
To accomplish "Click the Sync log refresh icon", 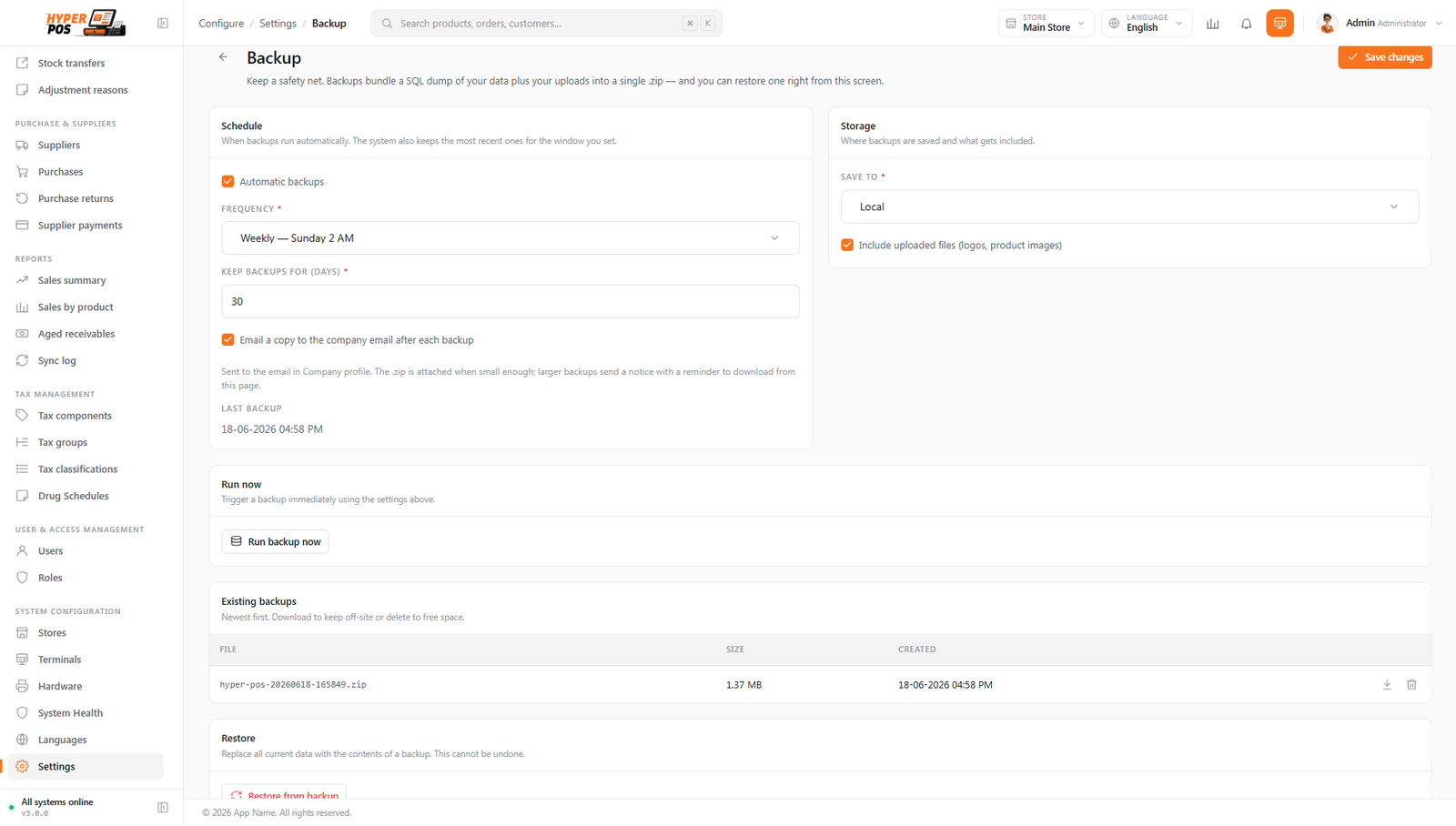I will coord(22,360).
